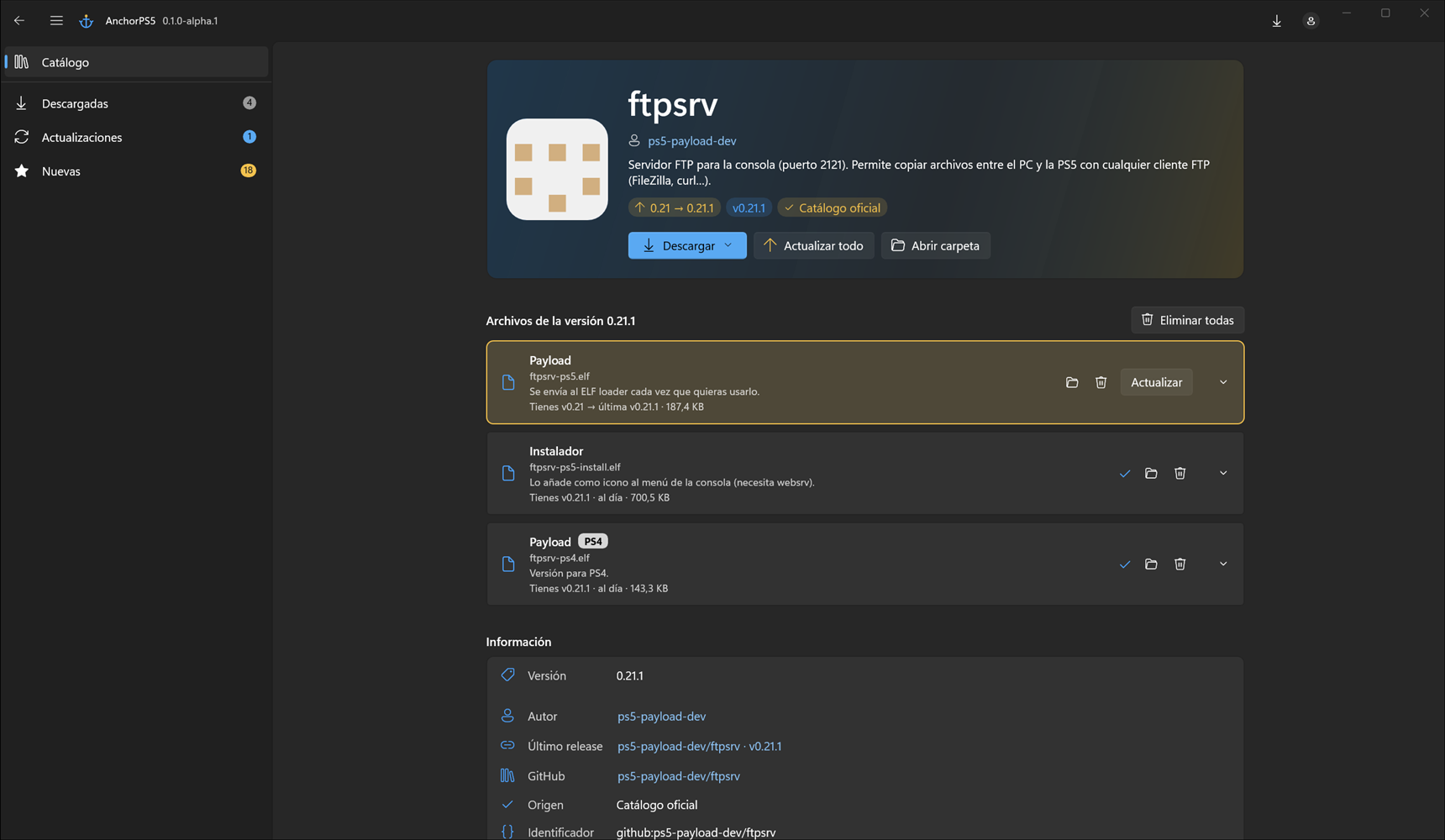Expand the ftpsrv-ps5.elf Payload row

[x=1223, y=382]
